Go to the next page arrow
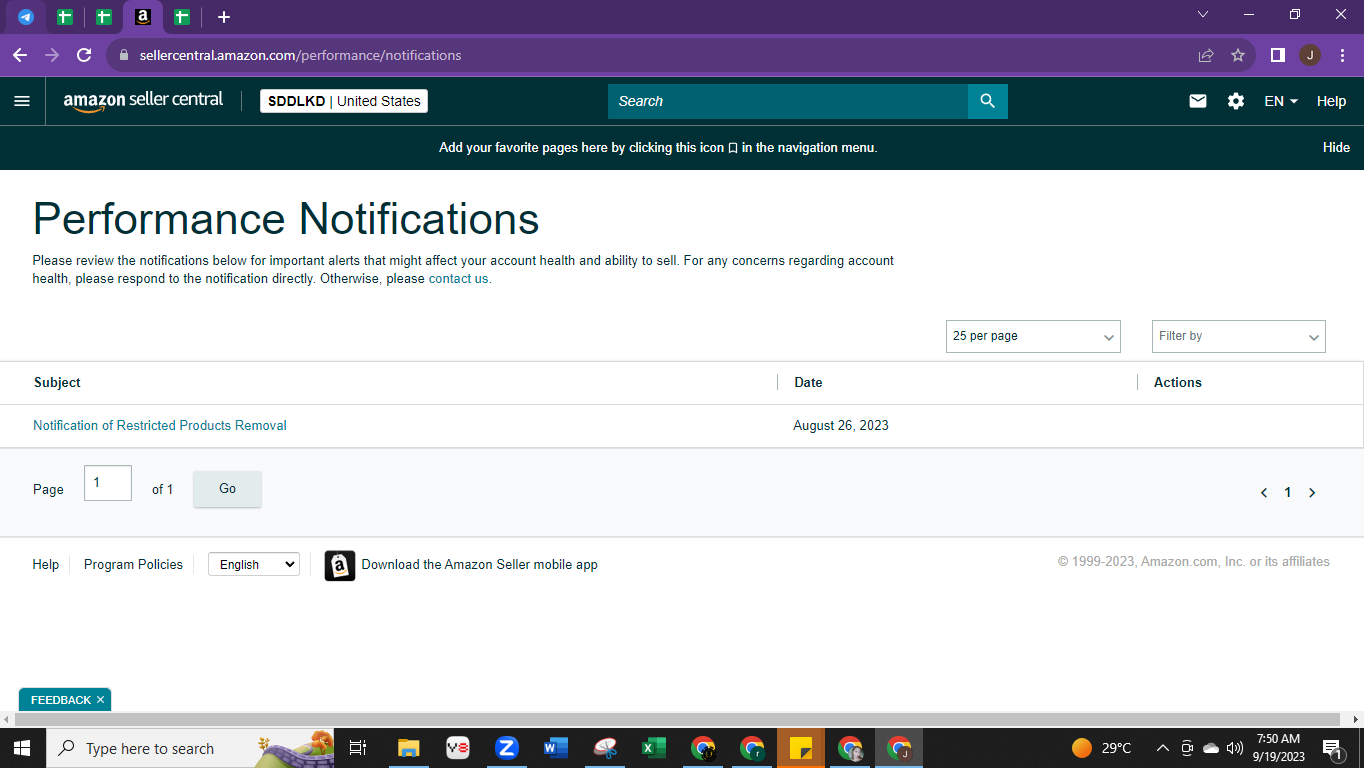The height and width of the screenshot is (768, 1364). pyautogui.click(x=1312, y=492)
